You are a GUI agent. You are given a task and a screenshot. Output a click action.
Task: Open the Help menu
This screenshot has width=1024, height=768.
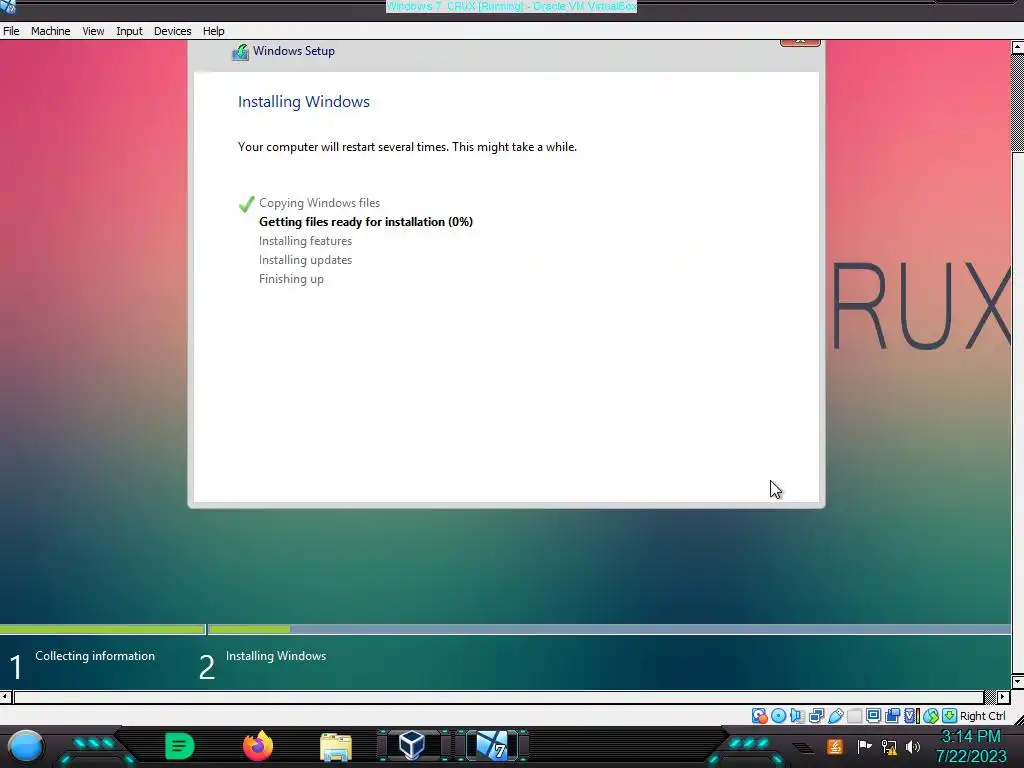click(213, 31)
